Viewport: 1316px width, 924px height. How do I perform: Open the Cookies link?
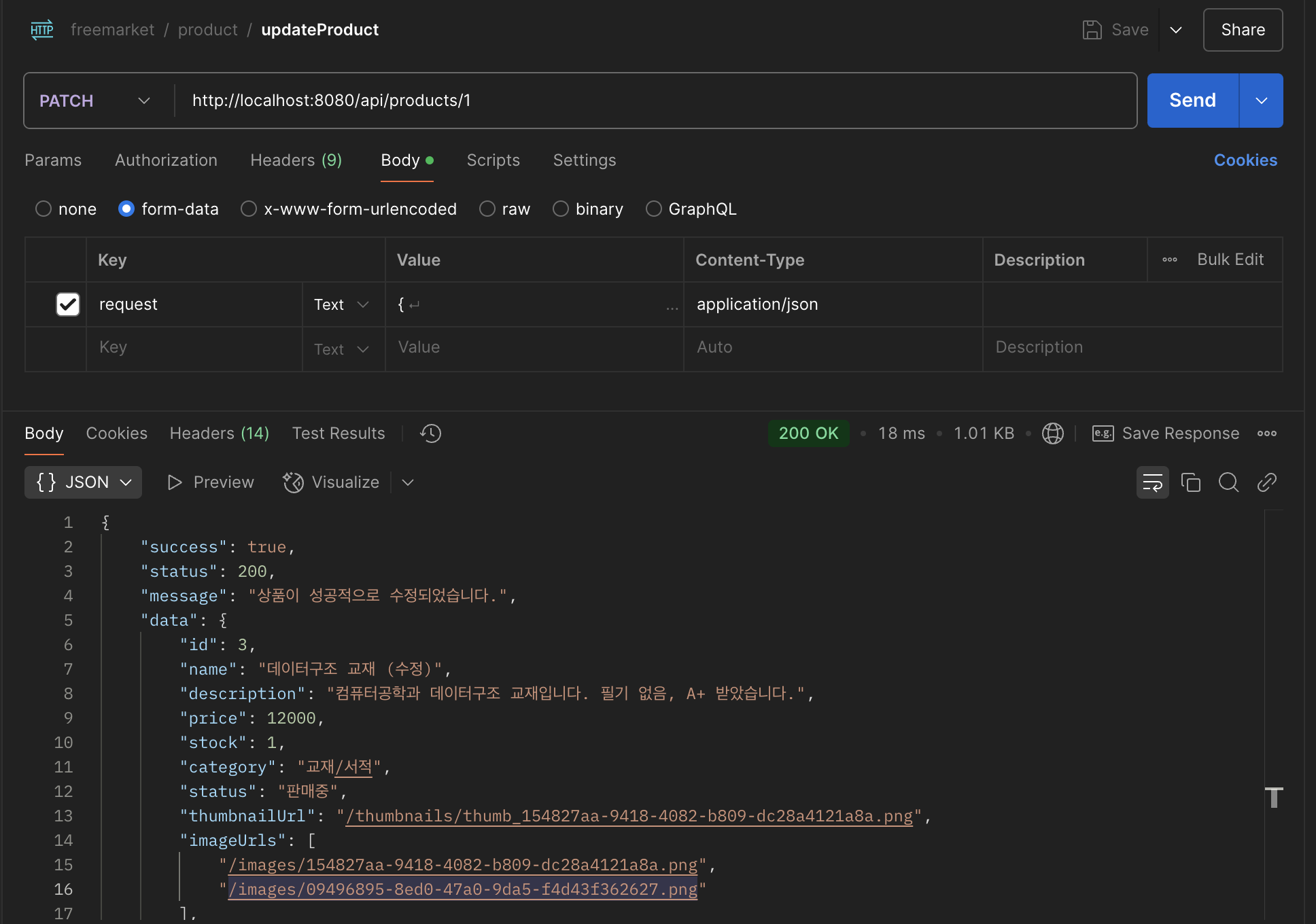[1245, 160]
